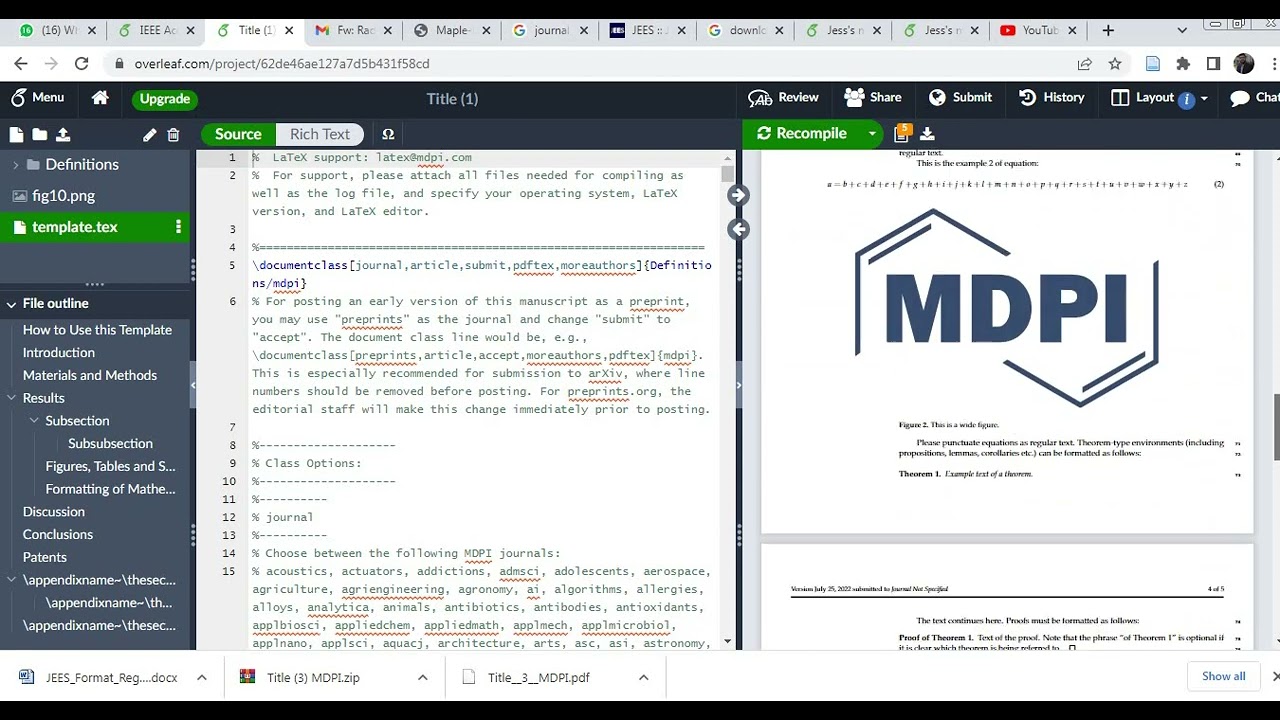This screenshot has height=720, width=1280.
Task: Open Title__3__MDPI.pdf downloaded file
Action: (x=538, y=677)
